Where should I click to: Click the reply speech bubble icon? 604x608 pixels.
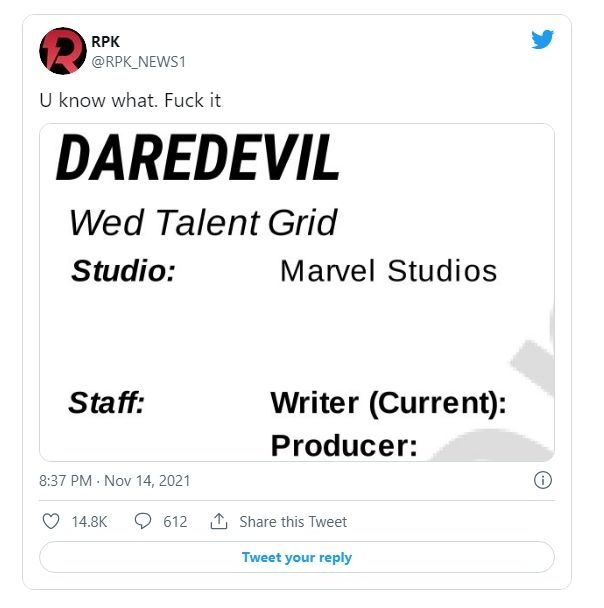point(142,521)
